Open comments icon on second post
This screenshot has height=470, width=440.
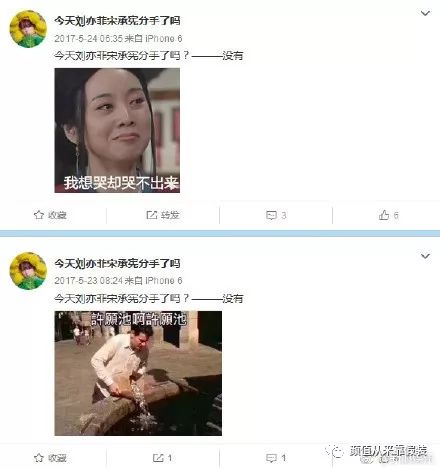271,458
